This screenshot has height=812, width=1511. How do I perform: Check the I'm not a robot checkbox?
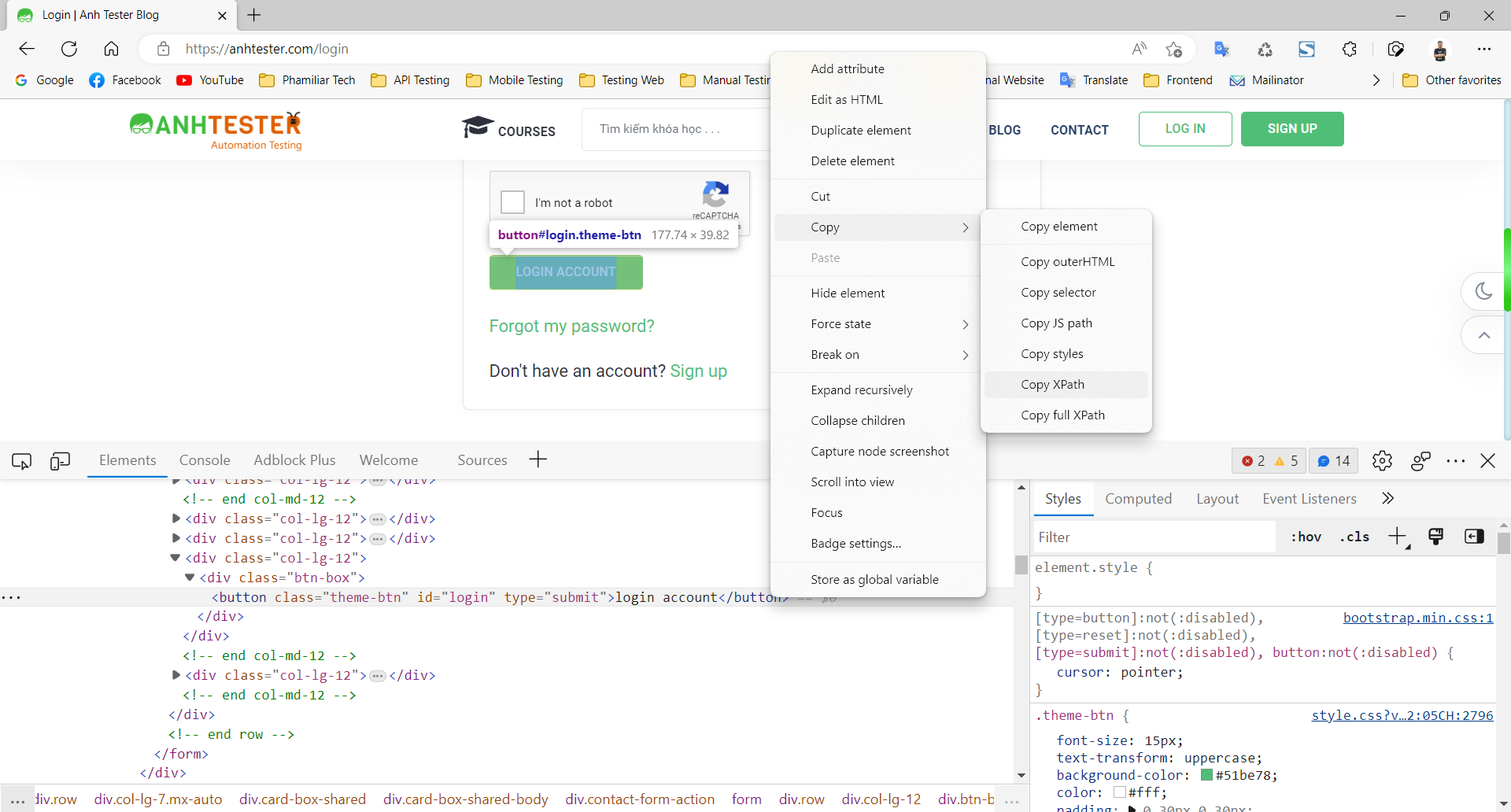click(512, 202)
